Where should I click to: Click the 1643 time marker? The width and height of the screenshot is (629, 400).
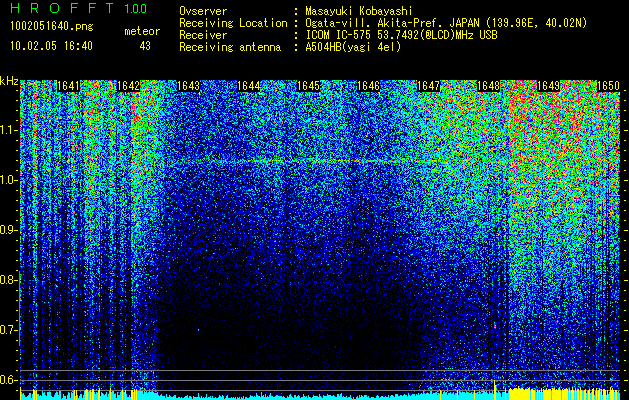pos(189,86)
